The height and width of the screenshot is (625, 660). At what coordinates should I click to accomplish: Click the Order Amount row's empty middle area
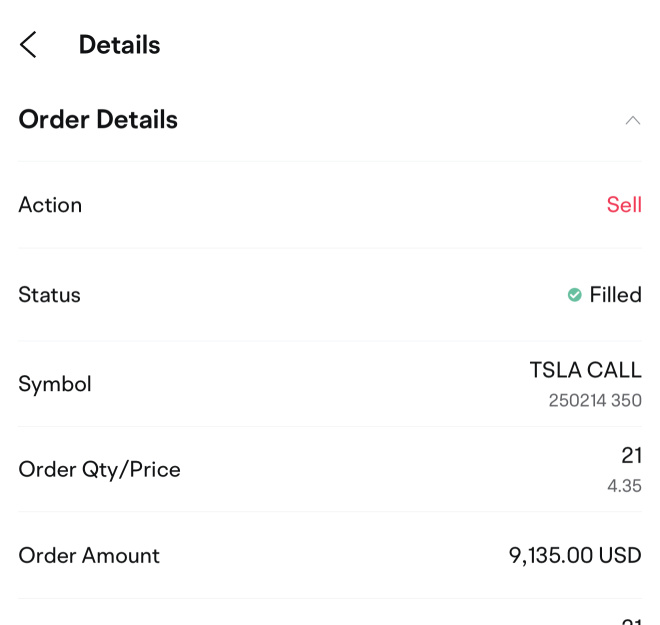[334, 555]
